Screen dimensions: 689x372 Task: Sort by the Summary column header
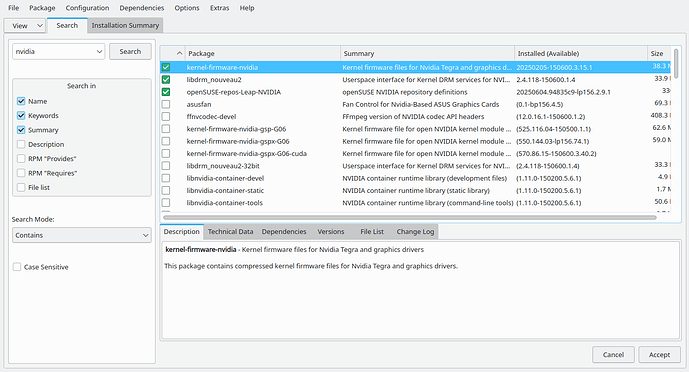(x=427, y=53)
